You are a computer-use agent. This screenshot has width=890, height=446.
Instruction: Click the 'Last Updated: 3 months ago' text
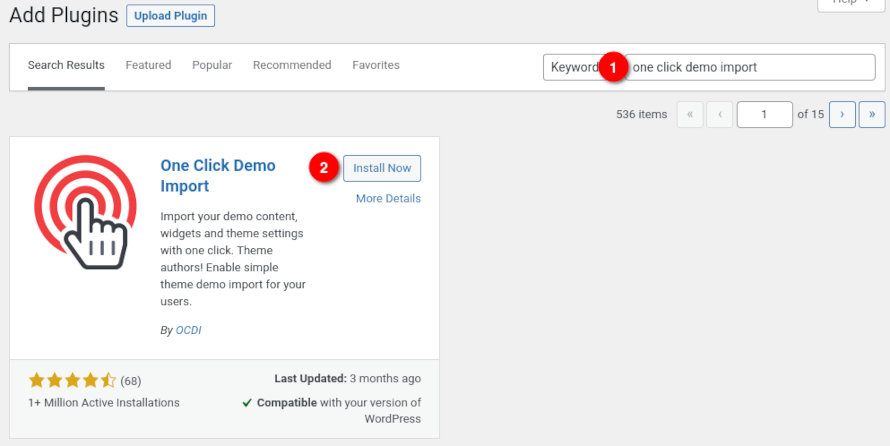(x=348, y=378)
